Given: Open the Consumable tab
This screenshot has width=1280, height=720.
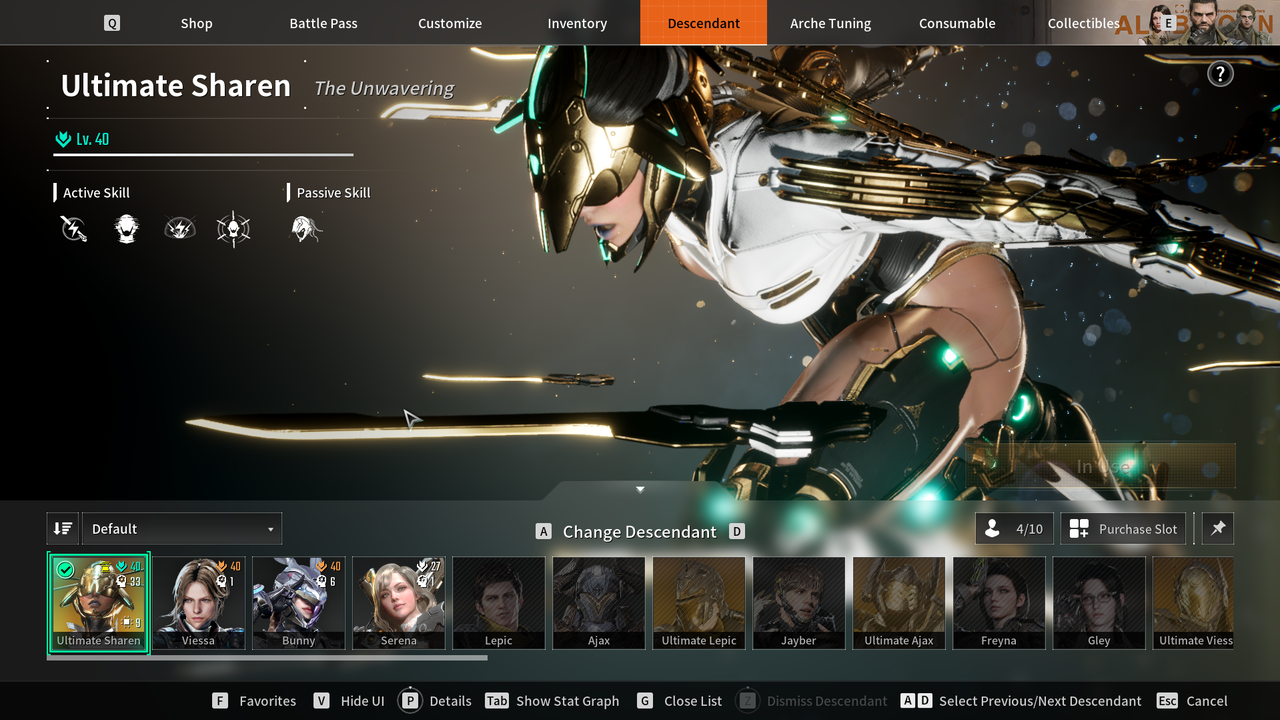Looking at the screenshot, I should (957, 23).
